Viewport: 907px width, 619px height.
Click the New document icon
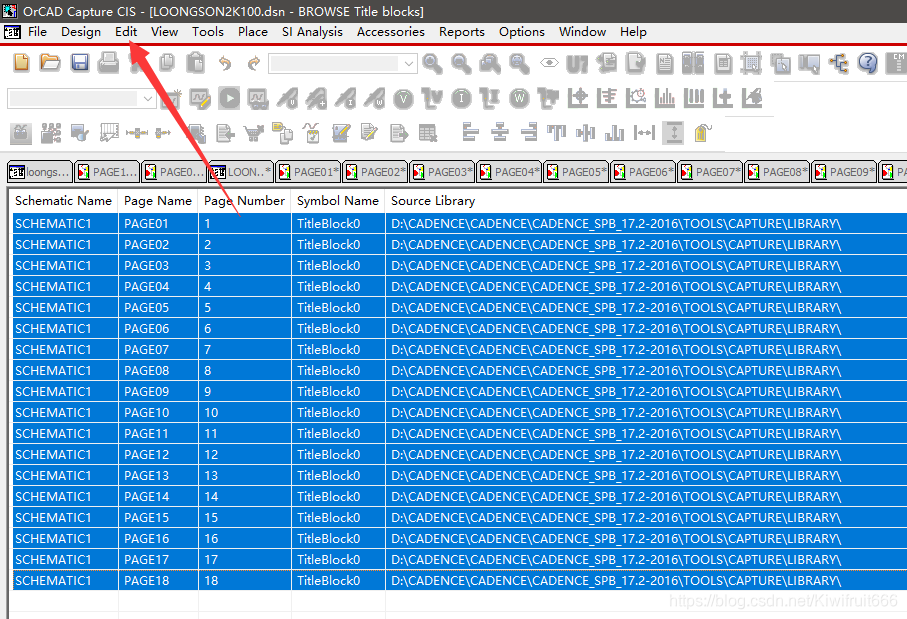point(21,63)
